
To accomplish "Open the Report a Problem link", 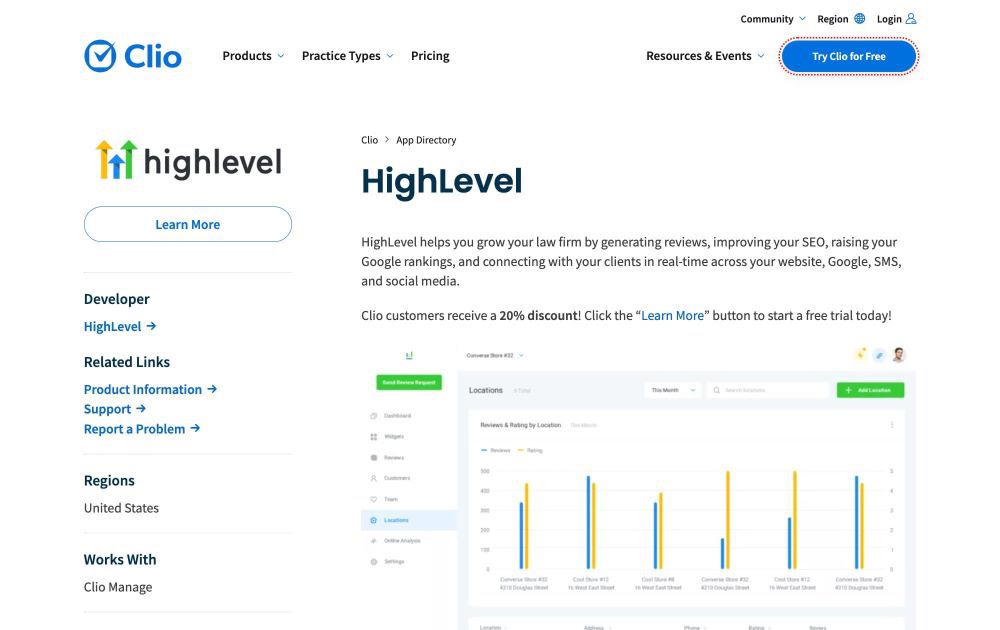I will (x=135, y=429).
